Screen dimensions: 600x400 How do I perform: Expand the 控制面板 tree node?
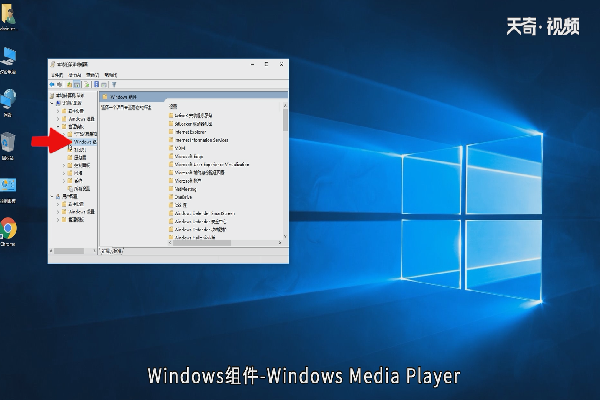[x=64, y=165]
